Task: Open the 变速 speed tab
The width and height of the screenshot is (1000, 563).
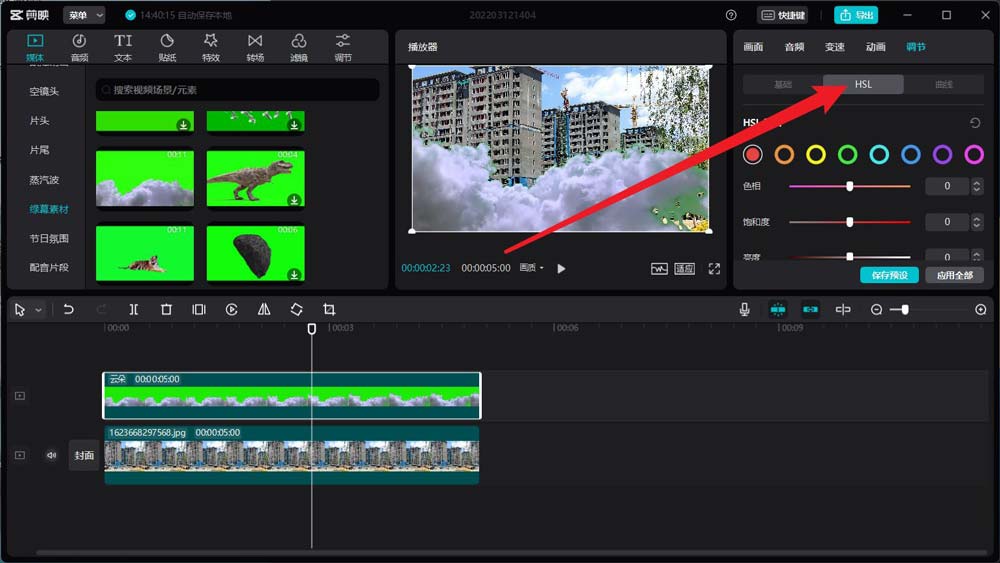Action: [834, 47]
